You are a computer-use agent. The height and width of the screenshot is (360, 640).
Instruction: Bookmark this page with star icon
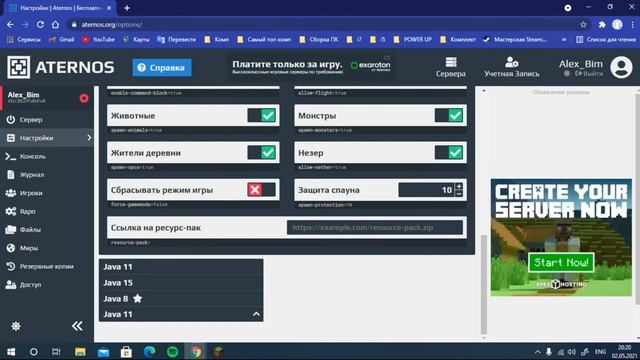(x=583, y=24)
